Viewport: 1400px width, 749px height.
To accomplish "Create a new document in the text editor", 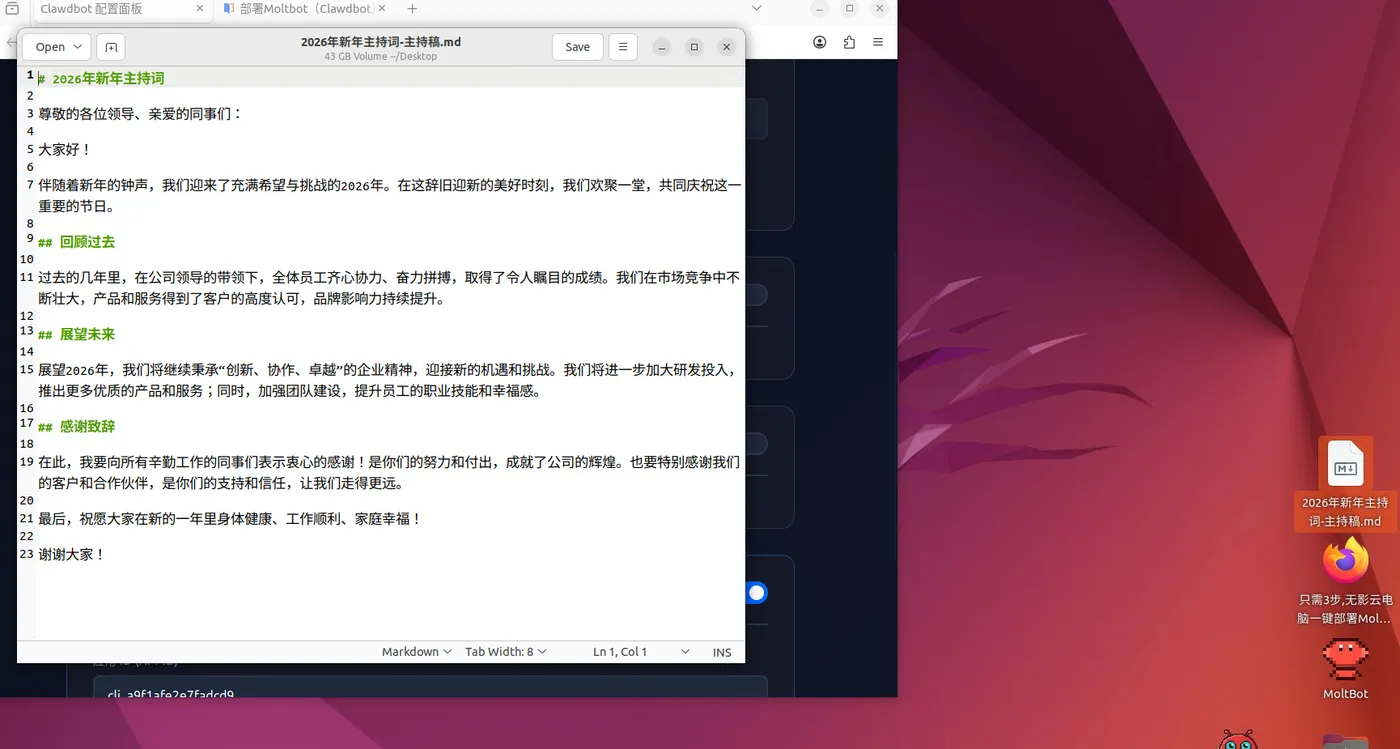I will (111, 47).
